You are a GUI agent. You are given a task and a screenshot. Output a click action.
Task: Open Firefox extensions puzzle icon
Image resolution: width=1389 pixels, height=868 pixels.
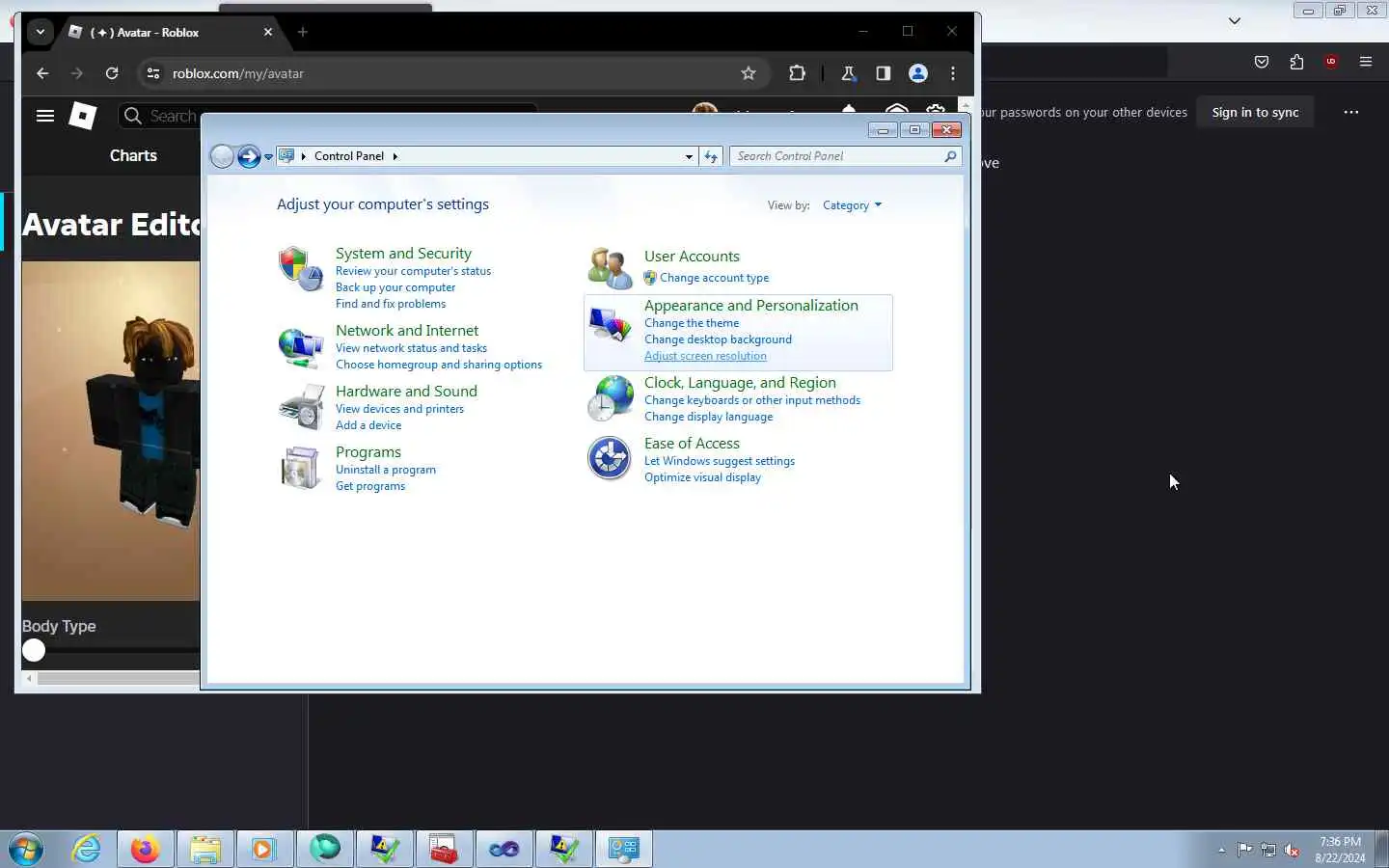(1296, 62)
